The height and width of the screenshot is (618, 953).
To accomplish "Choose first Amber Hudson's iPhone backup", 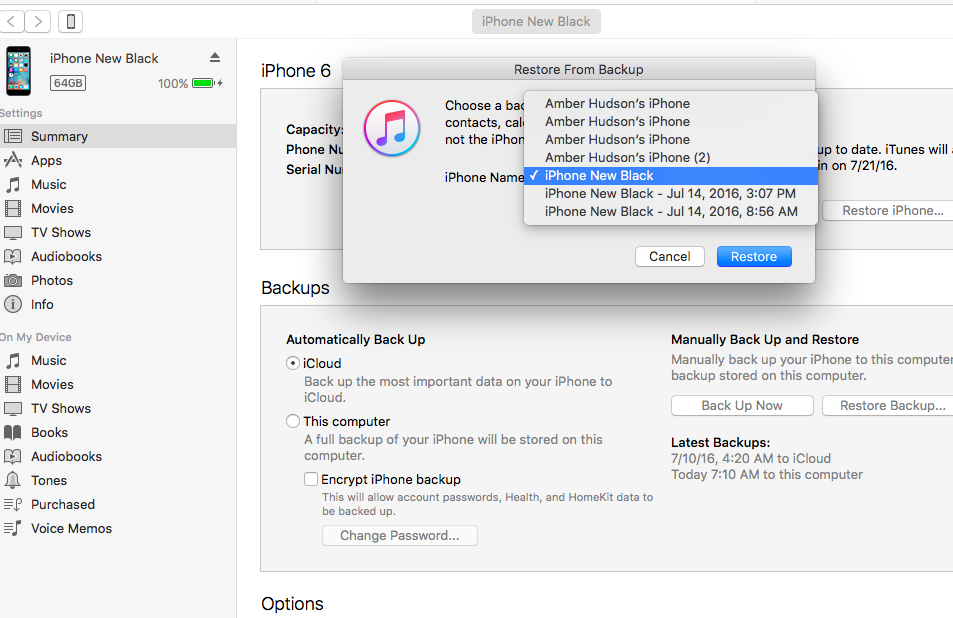I will click(670, 104).
